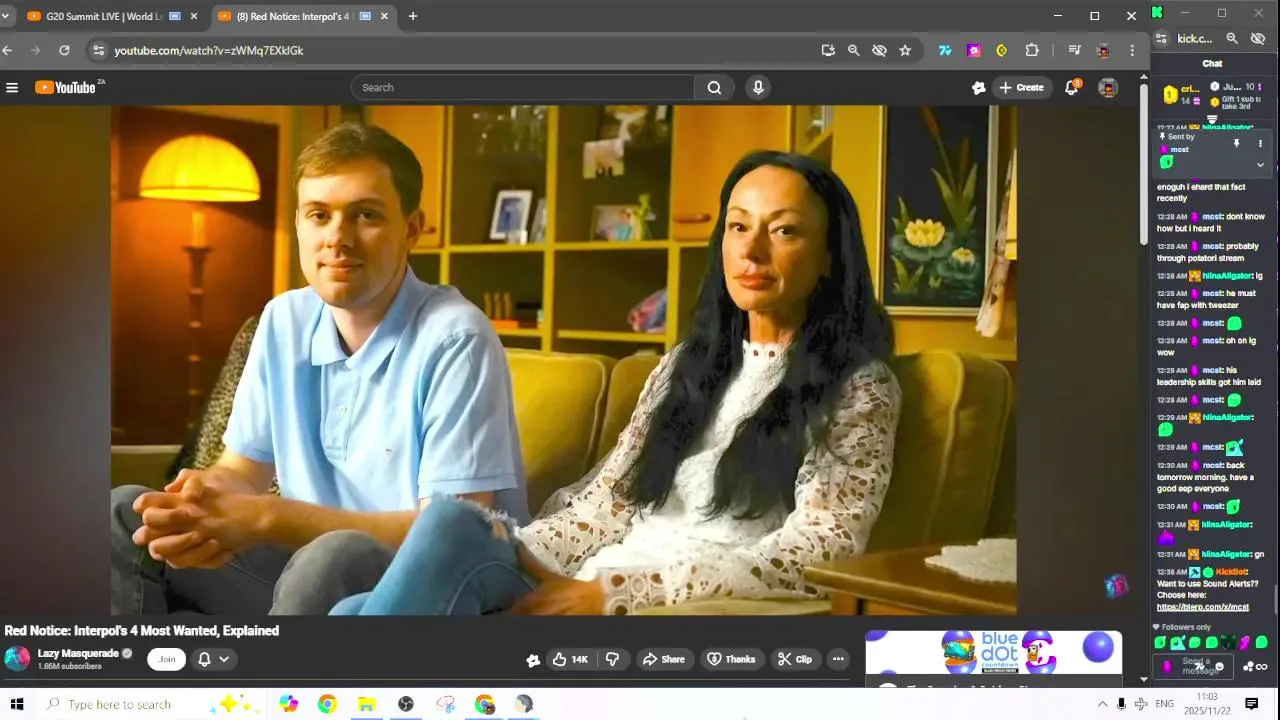Viewport: 1280px width, 720px height.
Task: Click the blue 7TV extension icon
Action: tap(945, 50)
